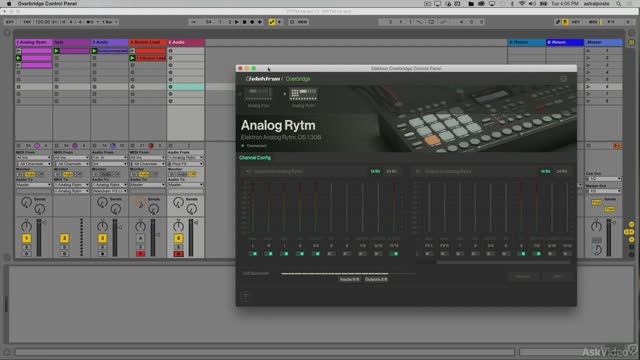Toggle the metronome in Ableton's control bar
Screen dimensions: 640x360
coord(90,22)
